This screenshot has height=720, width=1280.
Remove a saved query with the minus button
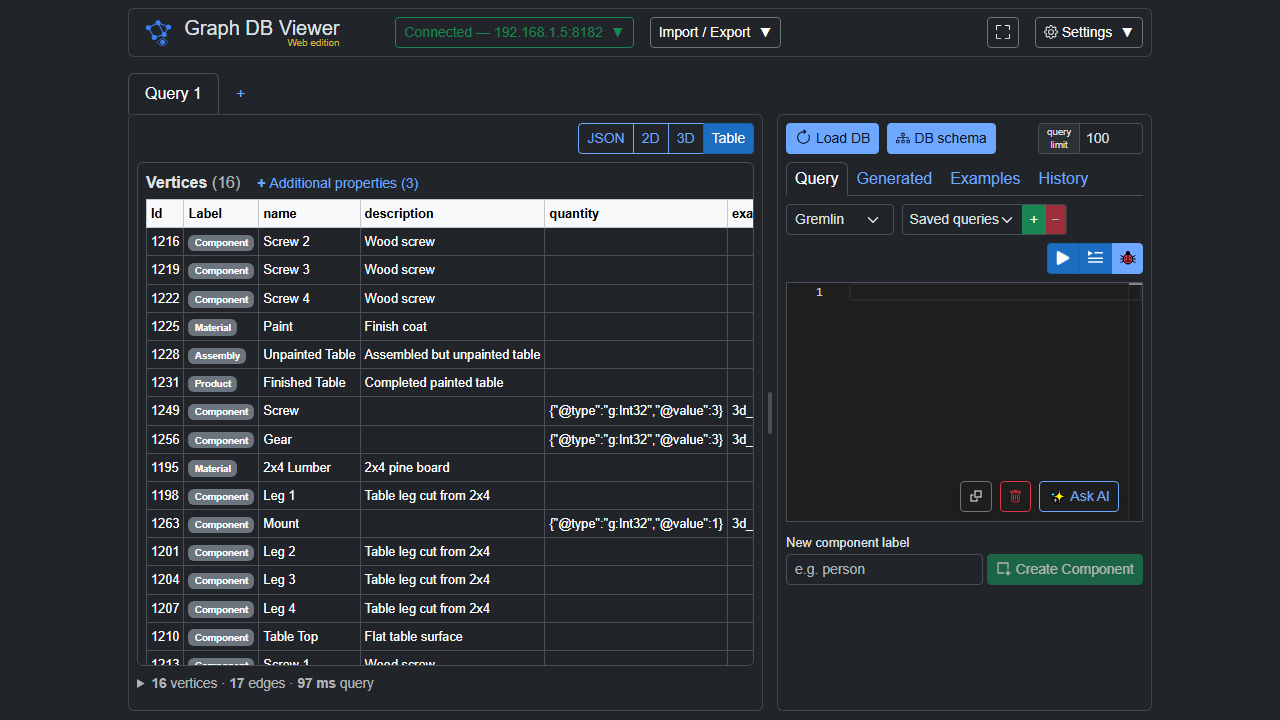(1055, 219)
